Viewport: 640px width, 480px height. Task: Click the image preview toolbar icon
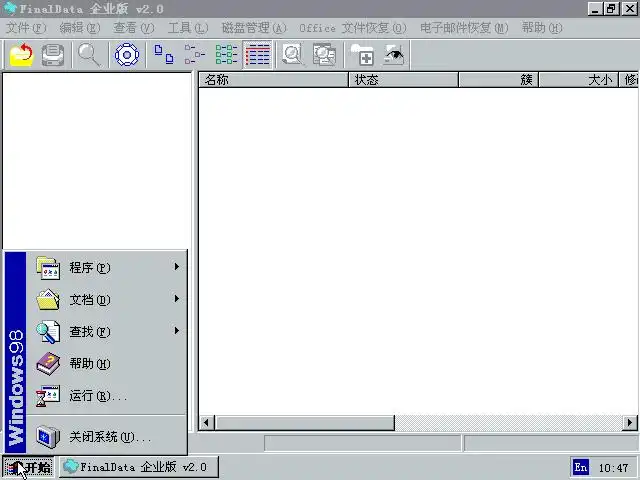pos(324,54)
